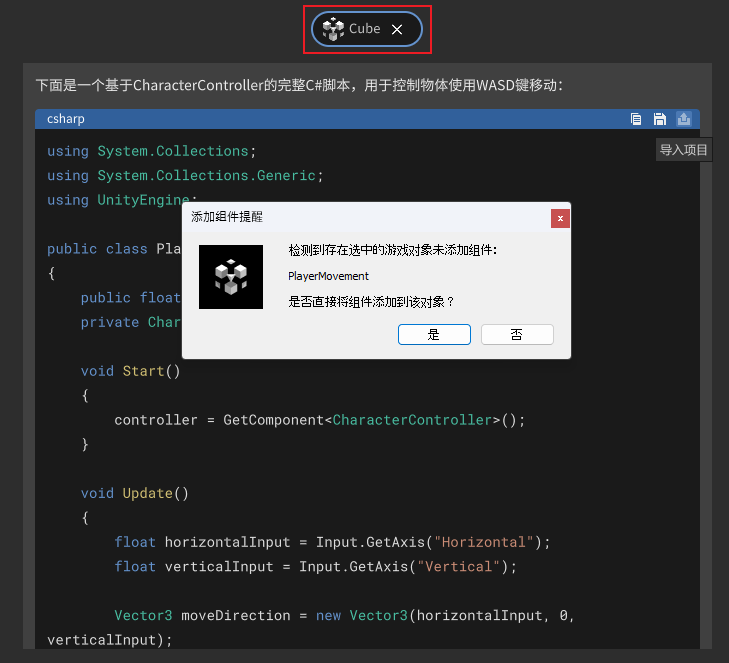The width and height of the screenshot is (729, 663).
Task: Click the using System.Collections.Generic line
Action: [x=186, y=175]
